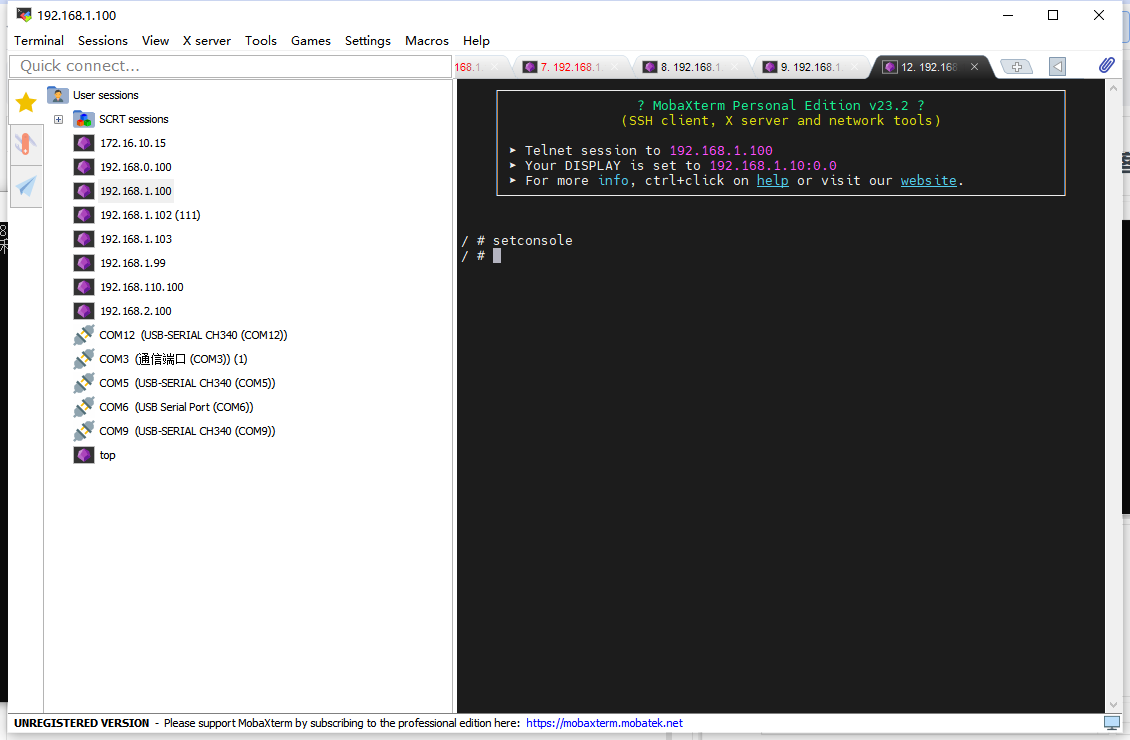Viewport: 1130px width, 740px height.
Task: Select the User sessions tree label
Action: [105, 95]
